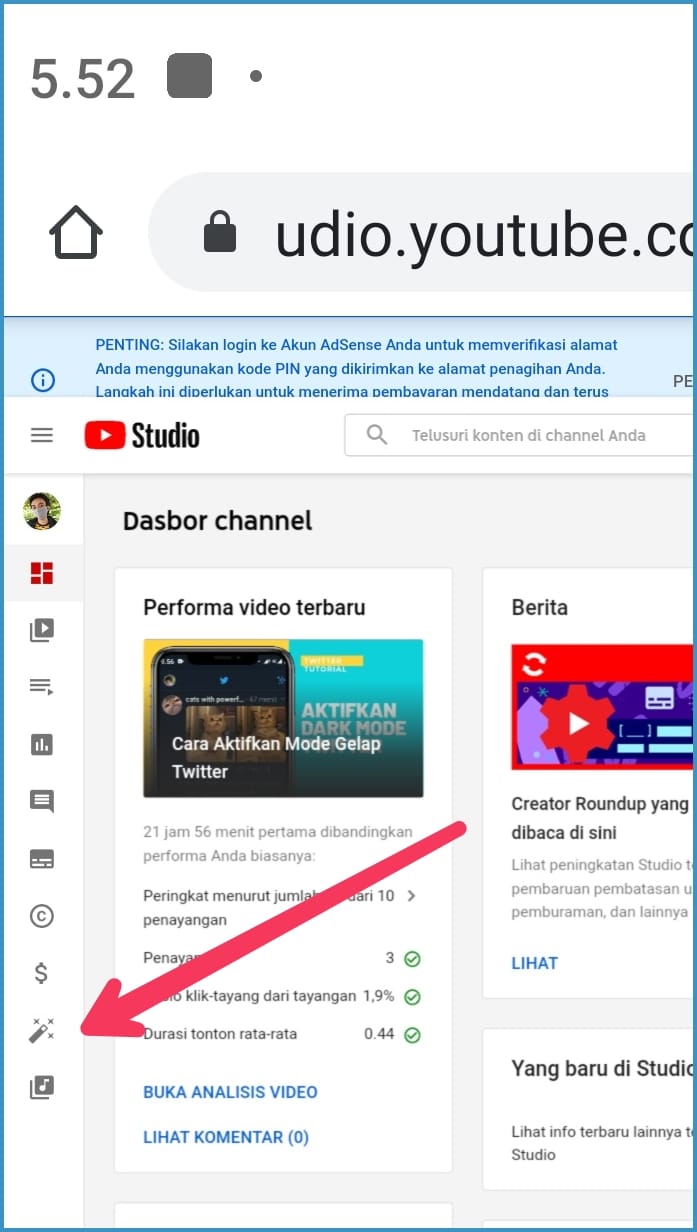Image resolution: width=697 pixels, height=1232 pixels.
Task: Open the Twitter dark mode video thumbnail
Action: click(283, 718)
